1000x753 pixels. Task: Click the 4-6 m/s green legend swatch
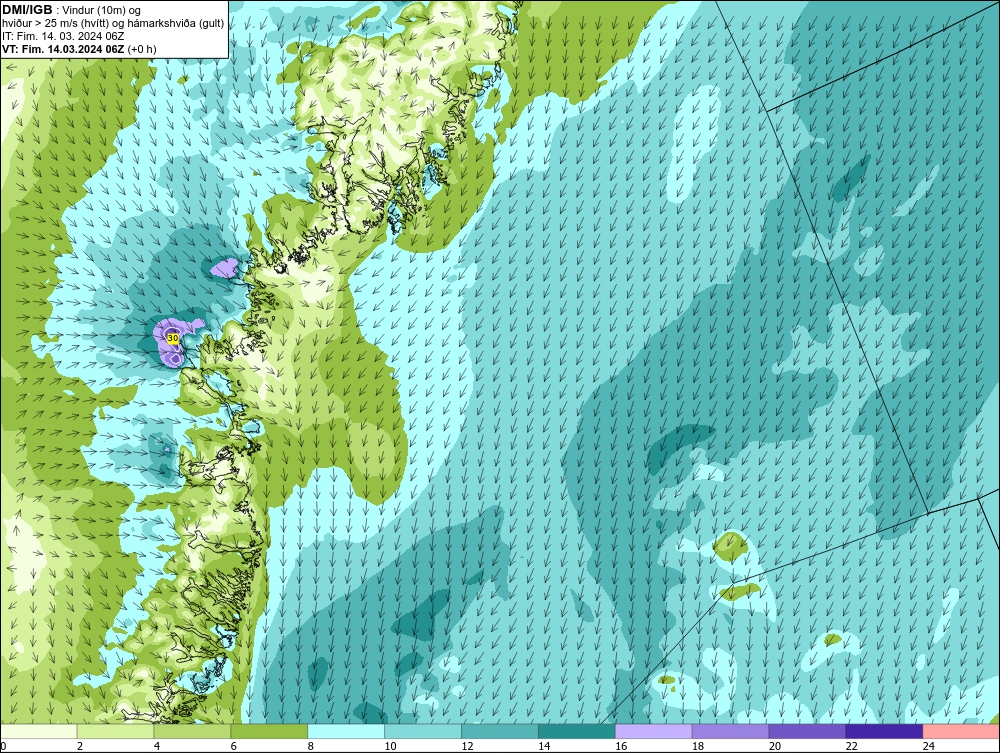(x=192, y=731)
